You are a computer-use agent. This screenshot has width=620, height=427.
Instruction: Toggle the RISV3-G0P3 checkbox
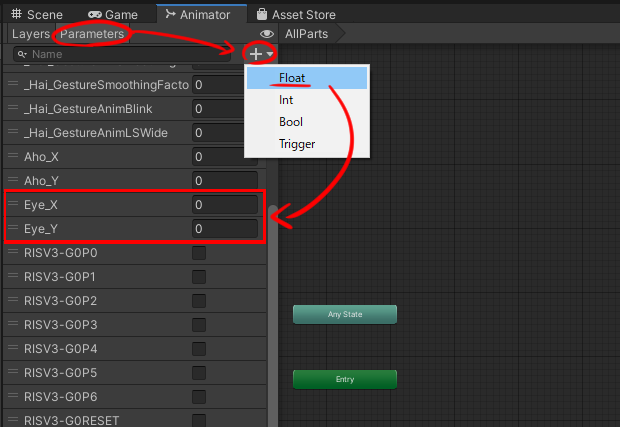coord(199,325)
